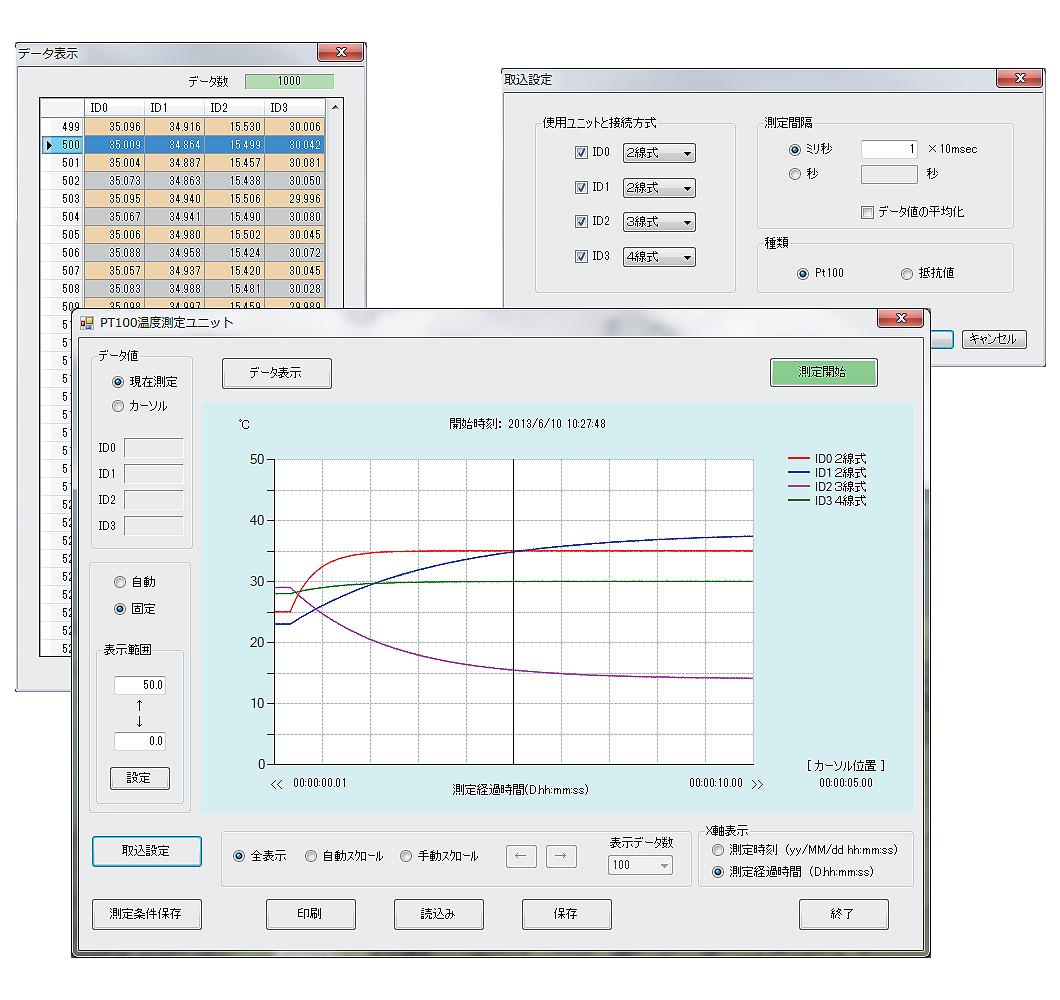This screenshot has height=1000, width=1060.
Task: Open the ID2 wiring type dropdown
Action: (658, 222)
